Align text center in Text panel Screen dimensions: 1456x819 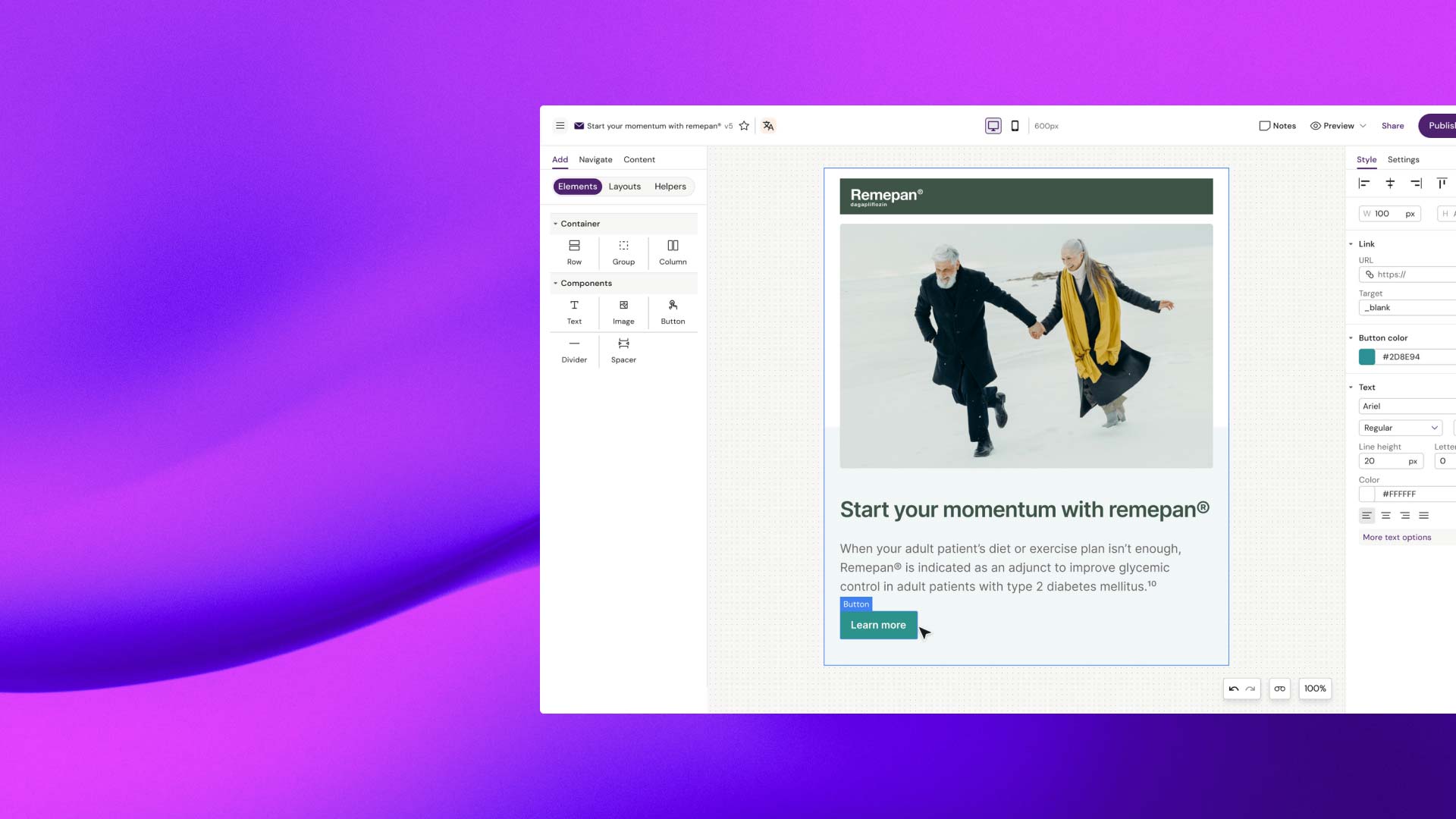[1385, 516]
